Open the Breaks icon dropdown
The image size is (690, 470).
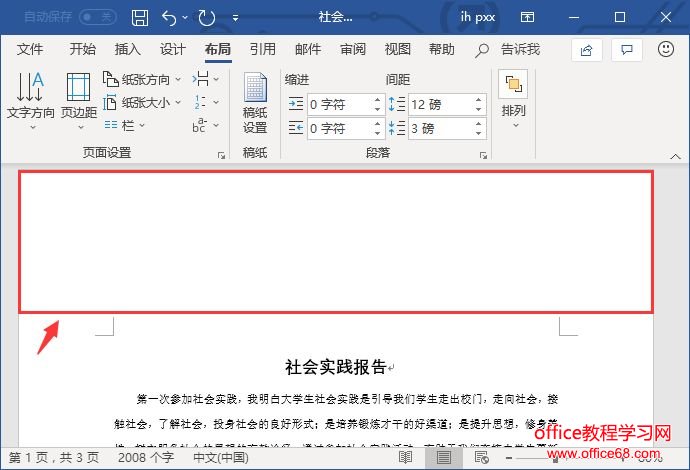(205, 79)
